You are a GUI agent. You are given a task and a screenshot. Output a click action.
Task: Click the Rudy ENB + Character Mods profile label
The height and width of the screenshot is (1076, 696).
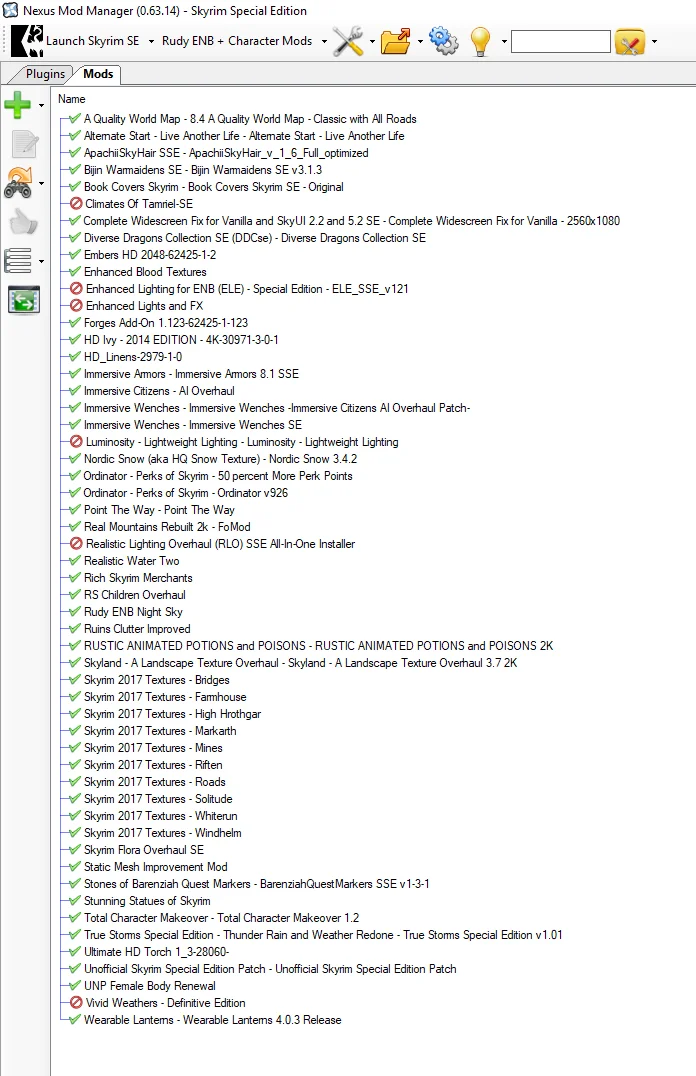point(237,41)
